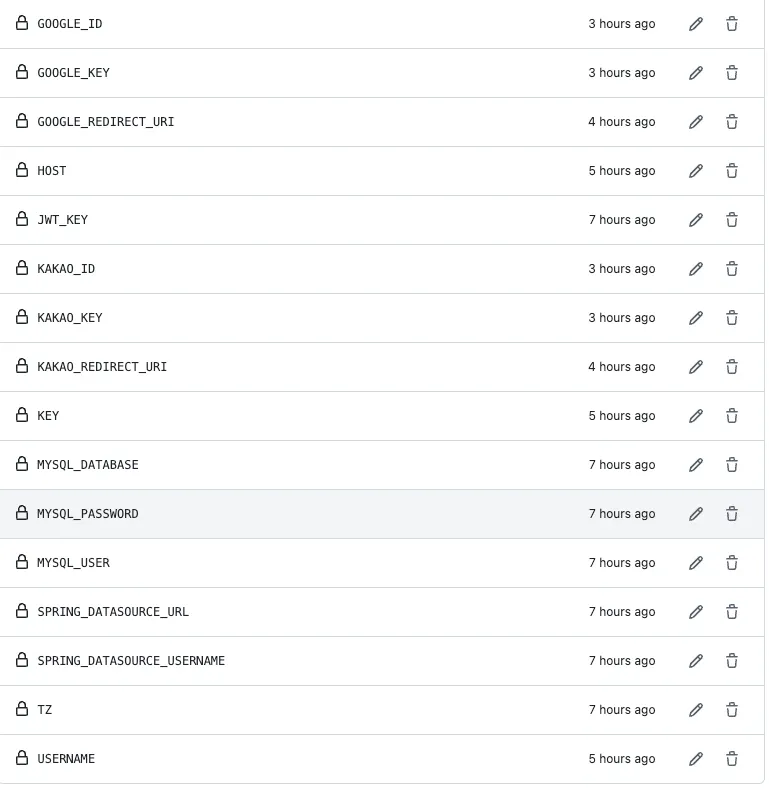Edit SPRING_DATASOURCE_URL with pencil icon

(696, 612)
